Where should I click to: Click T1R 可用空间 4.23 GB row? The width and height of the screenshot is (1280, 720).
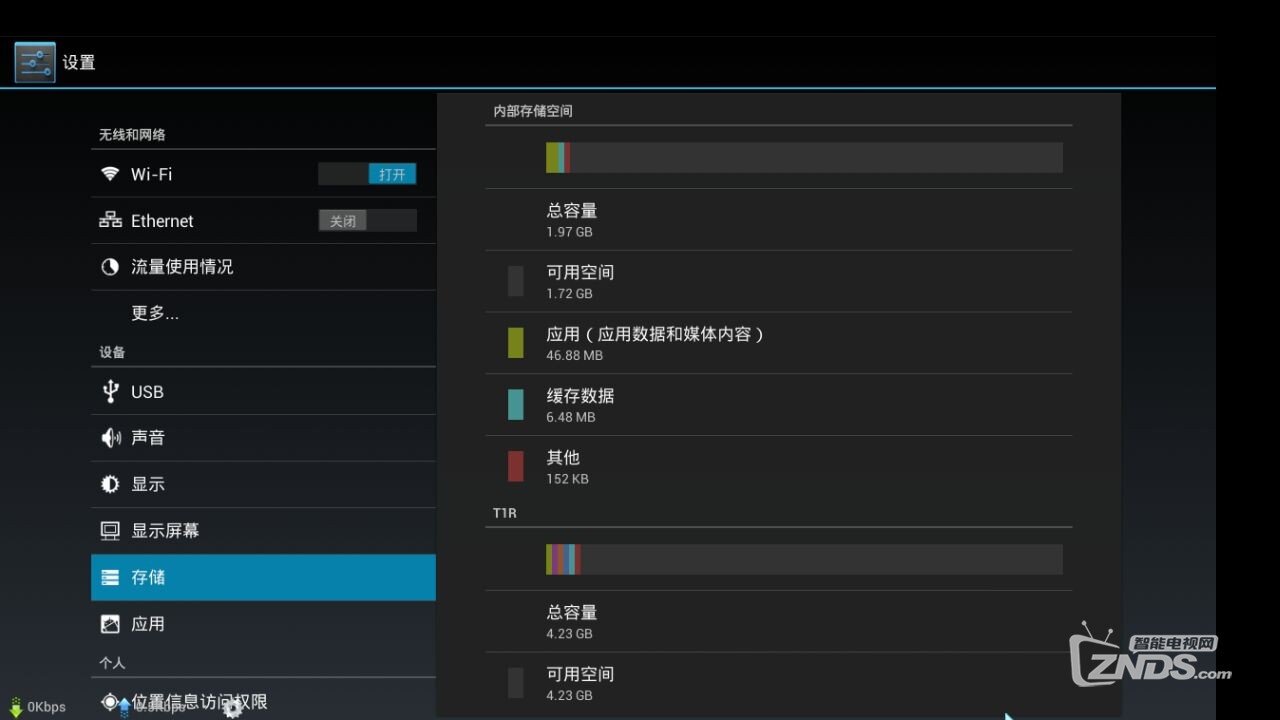[x=779, y=683]
